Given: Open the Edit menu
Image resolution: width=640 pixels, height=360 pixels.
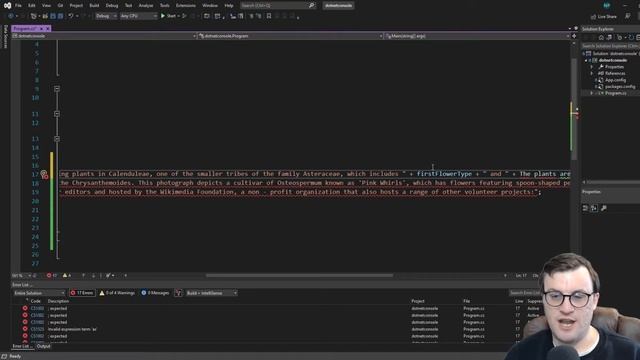Looking at the screenshot, I should [x=31, y=5].
